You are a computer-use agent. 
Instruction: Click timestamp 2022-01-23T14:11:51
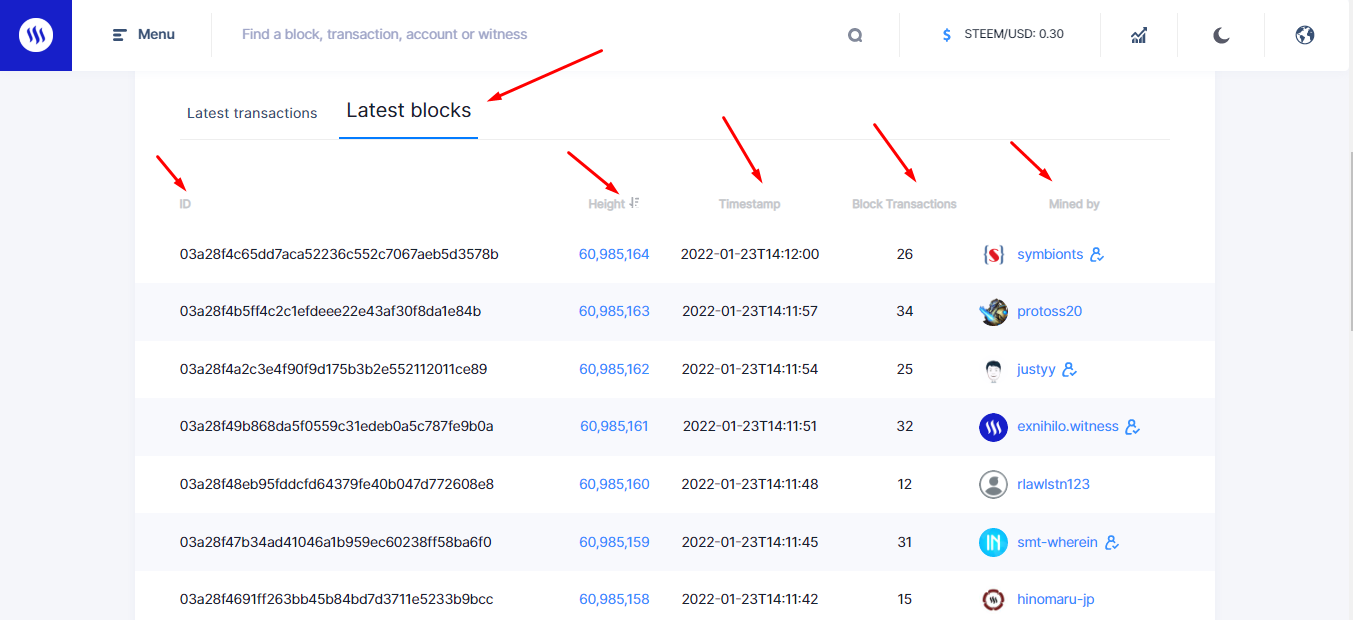pos(750,426)
